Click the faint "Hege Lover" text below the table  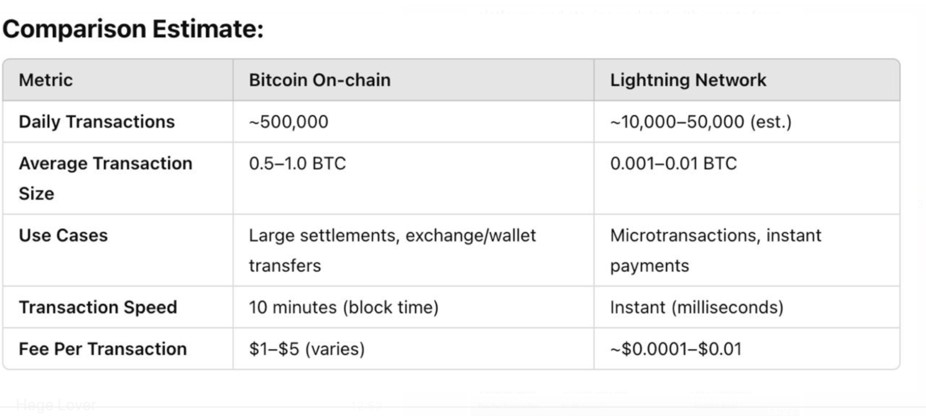[x=56, y=405]
